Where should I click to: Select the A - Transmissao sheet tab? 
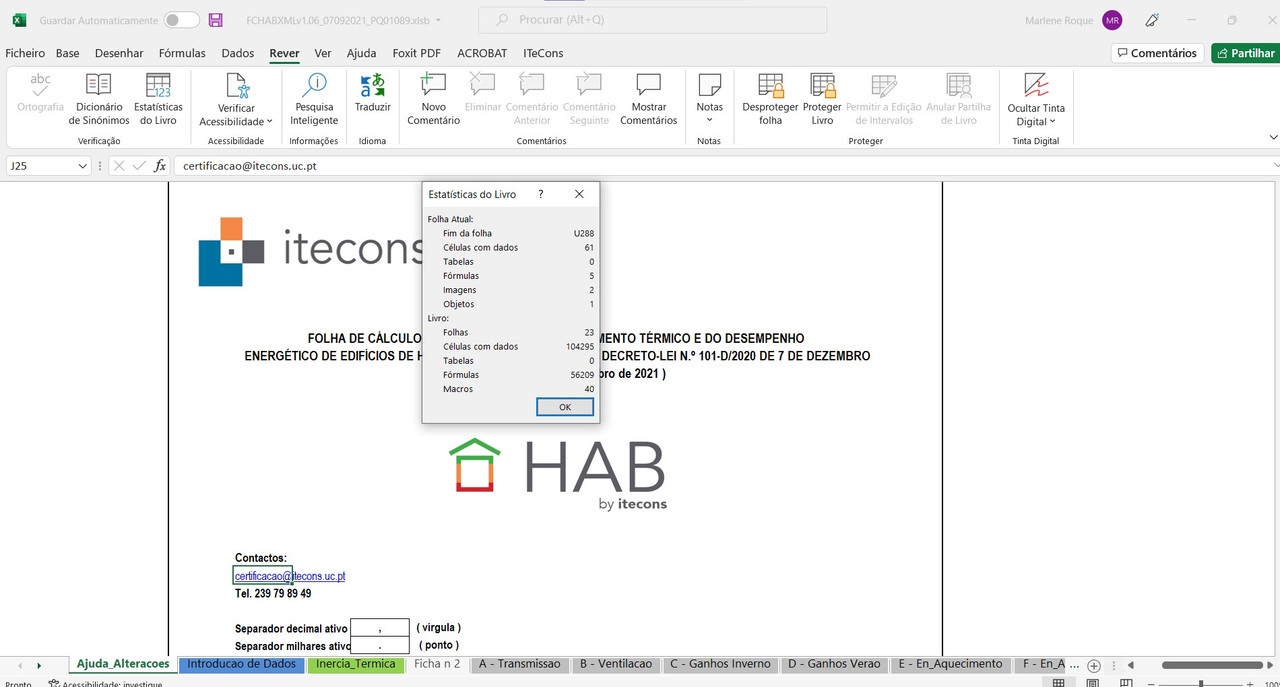click(x=520, y=664)
